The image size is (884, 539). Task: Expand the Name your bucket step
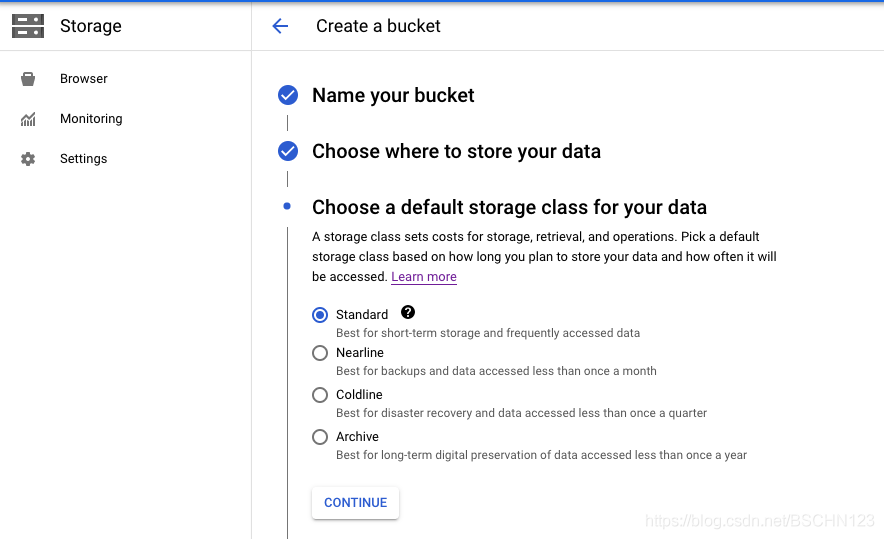click(x=393, y=95)
